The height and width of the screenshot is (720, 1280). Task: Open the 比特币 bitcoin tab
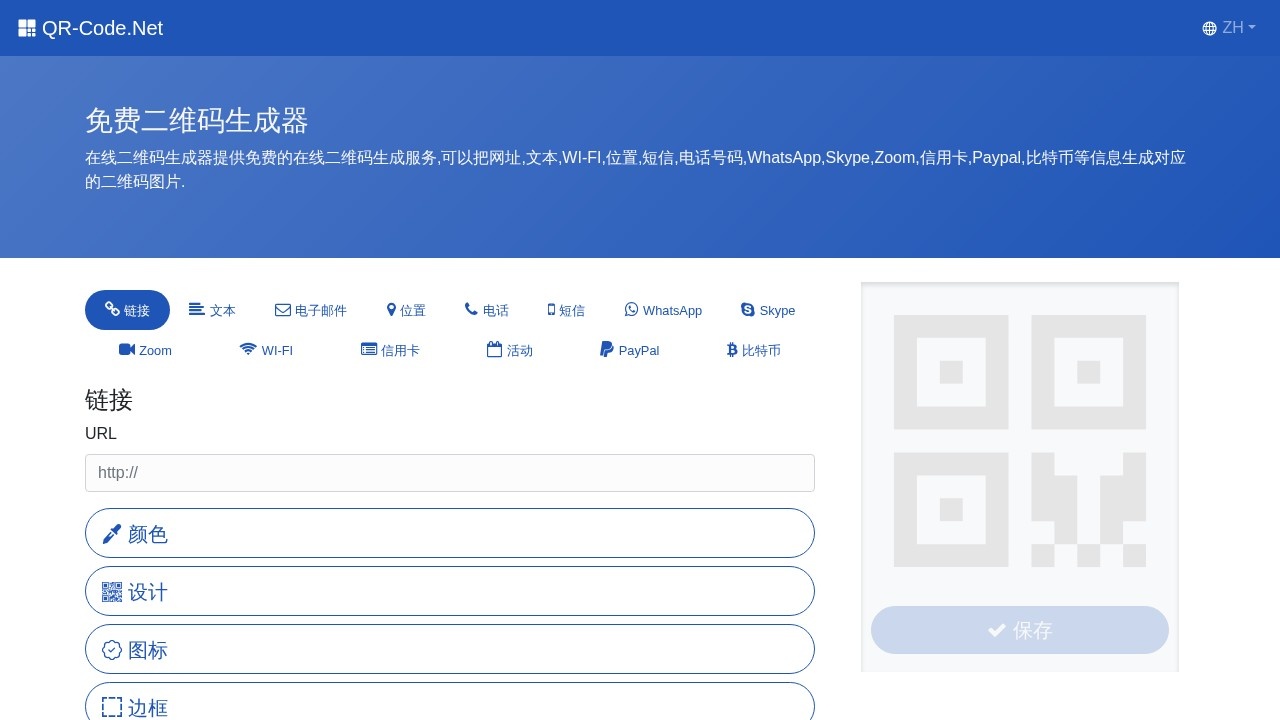[754, 350]
